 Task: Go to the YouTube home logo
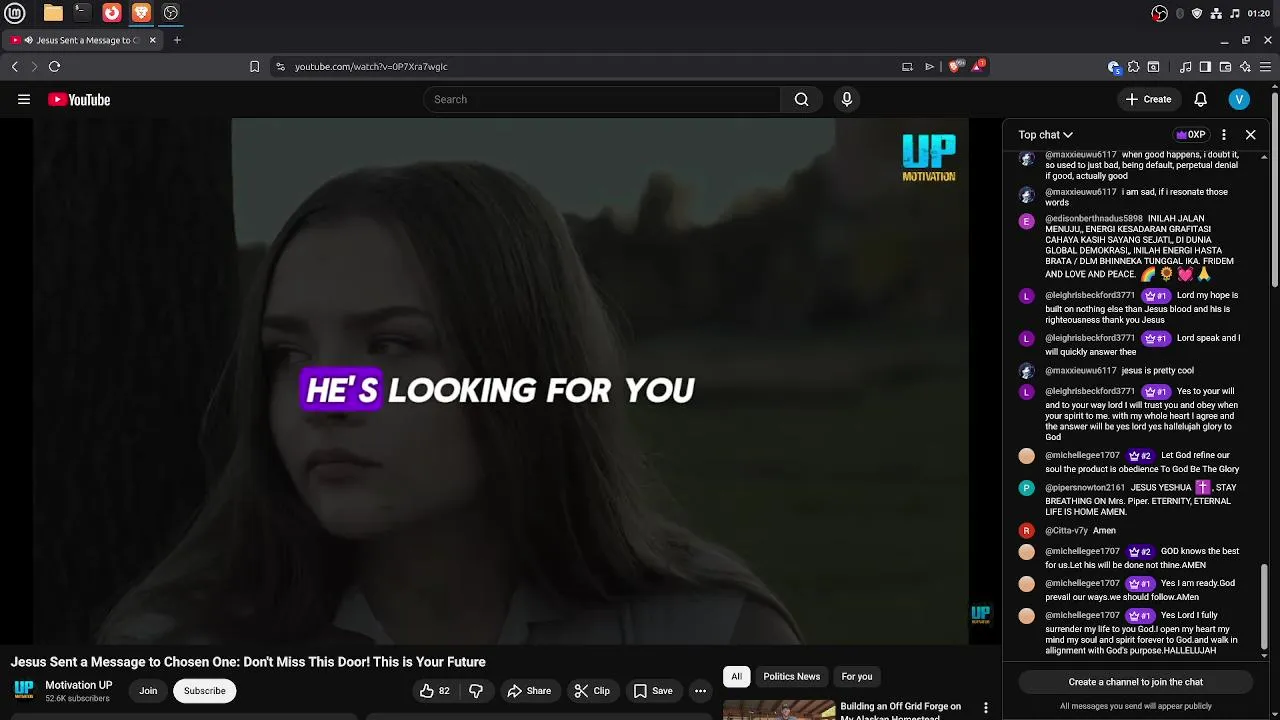pos(79,99)
